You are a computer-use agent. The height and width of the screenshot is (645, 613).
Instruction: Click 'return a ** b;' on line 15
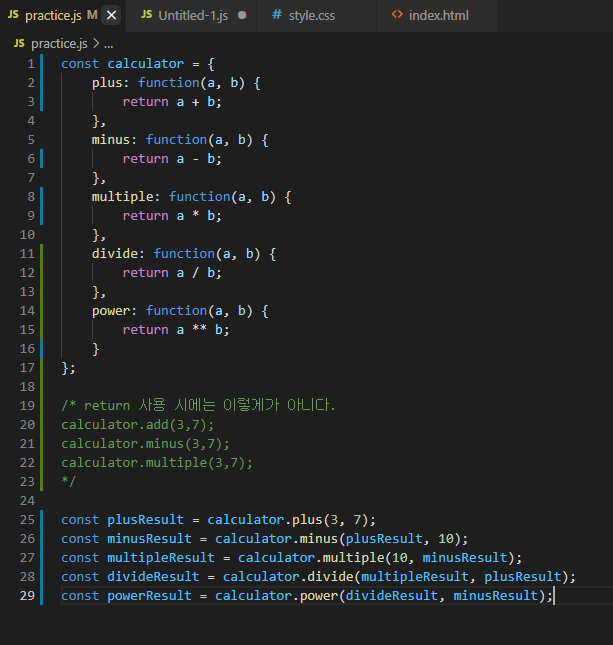click(x=176, y=330)
